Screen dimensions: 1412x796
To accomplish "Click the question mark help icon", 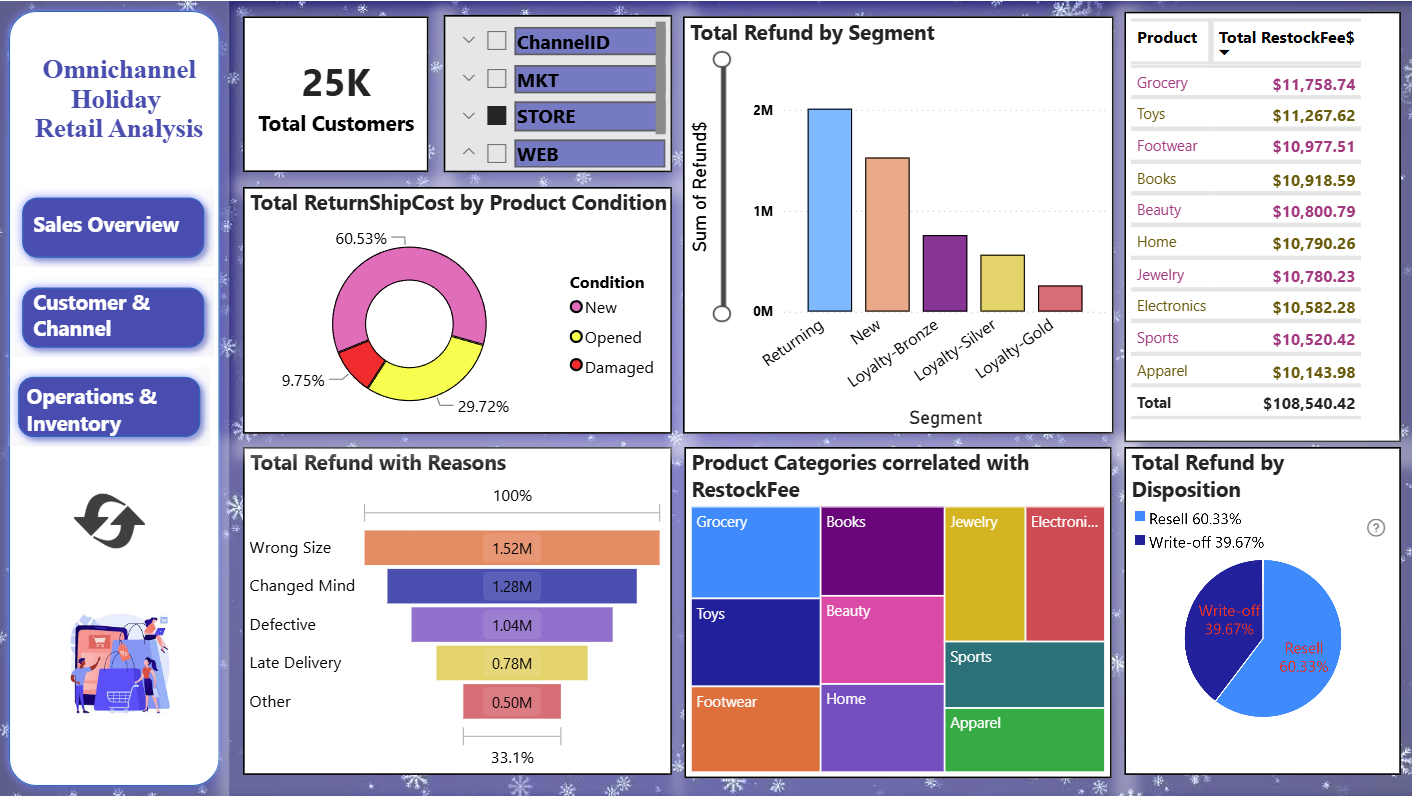I will click(1376, 528).
